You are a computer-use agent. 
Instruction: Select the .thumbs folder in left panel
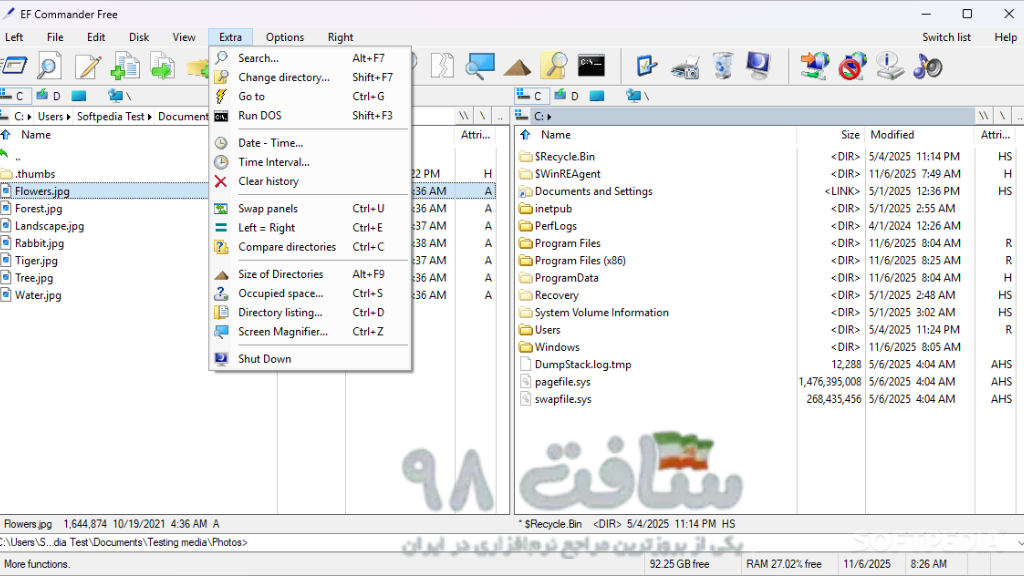(35, 174)
